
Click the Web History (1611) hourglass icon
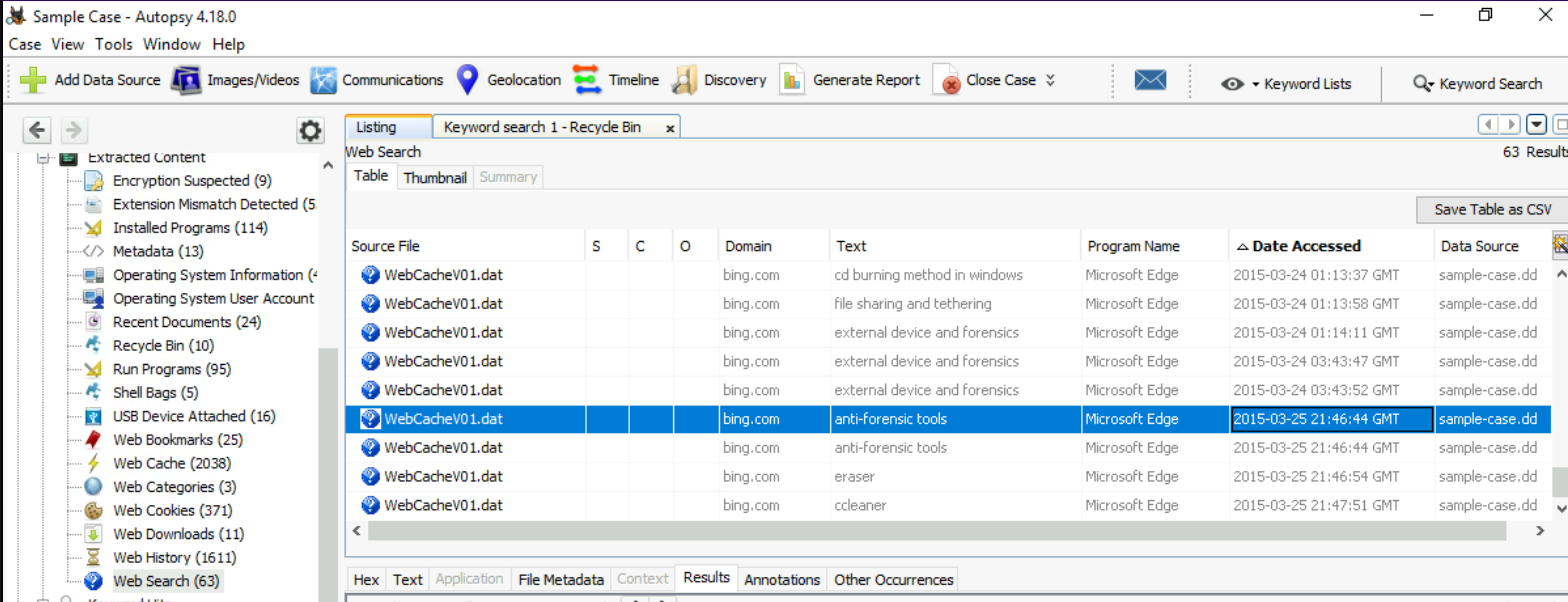(x=93, y=557)
